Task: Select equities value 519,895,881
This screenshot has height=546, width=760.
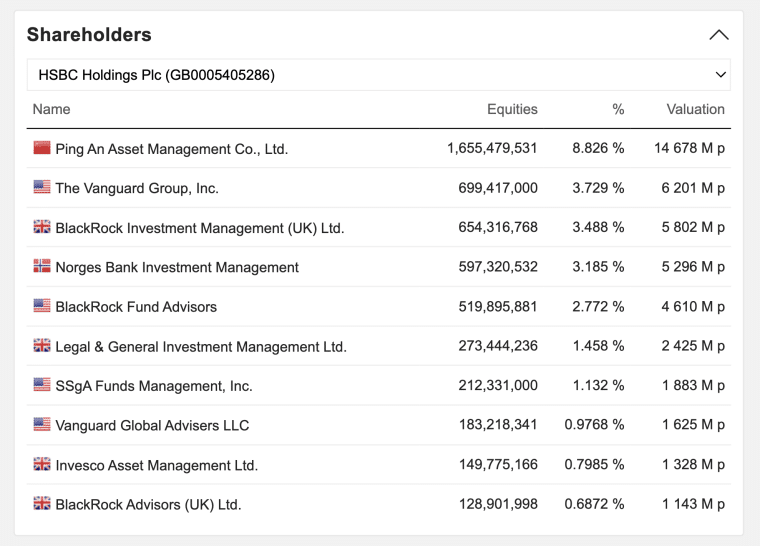Action: 498,306
